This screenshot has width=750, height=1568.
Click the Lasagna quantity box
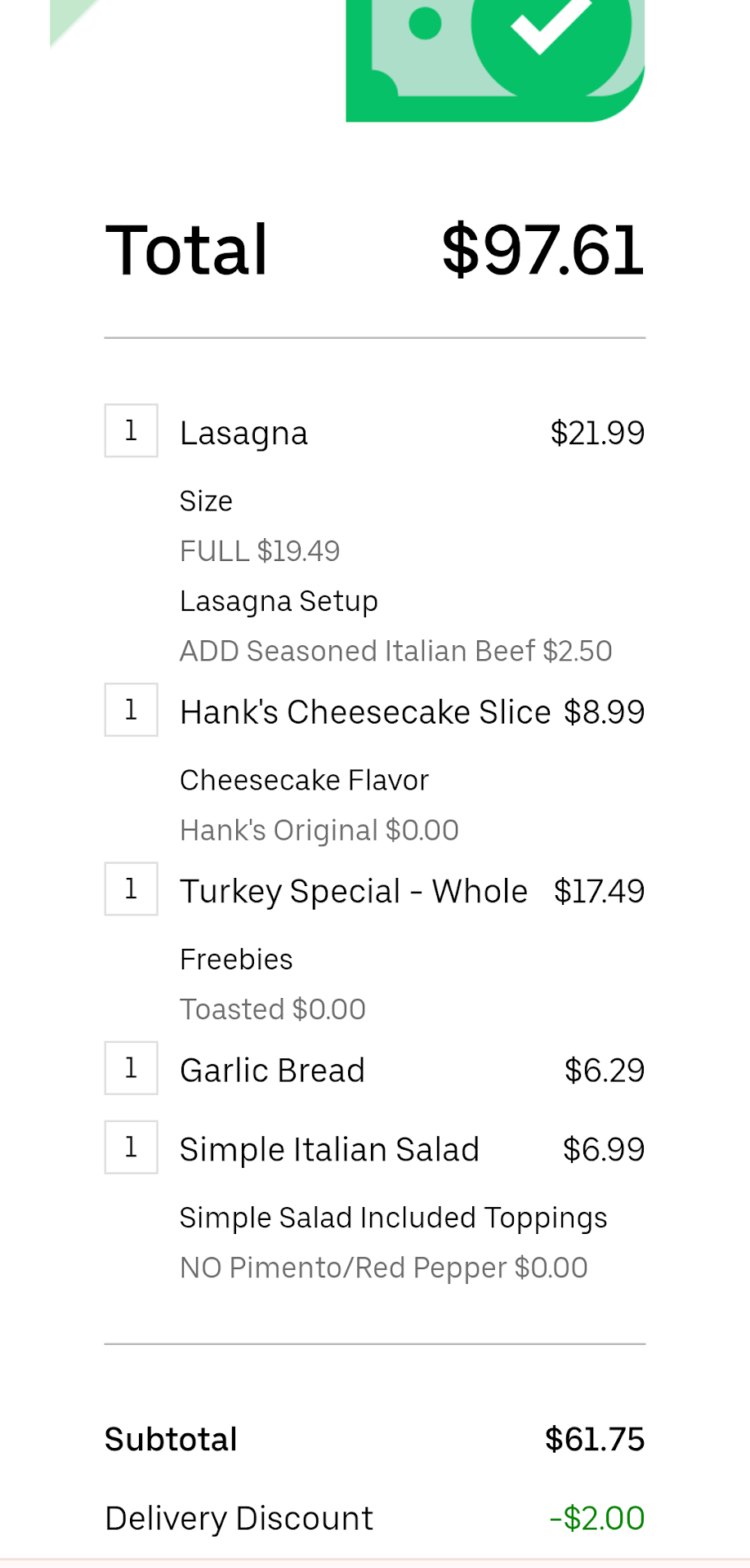coord(131,430)
